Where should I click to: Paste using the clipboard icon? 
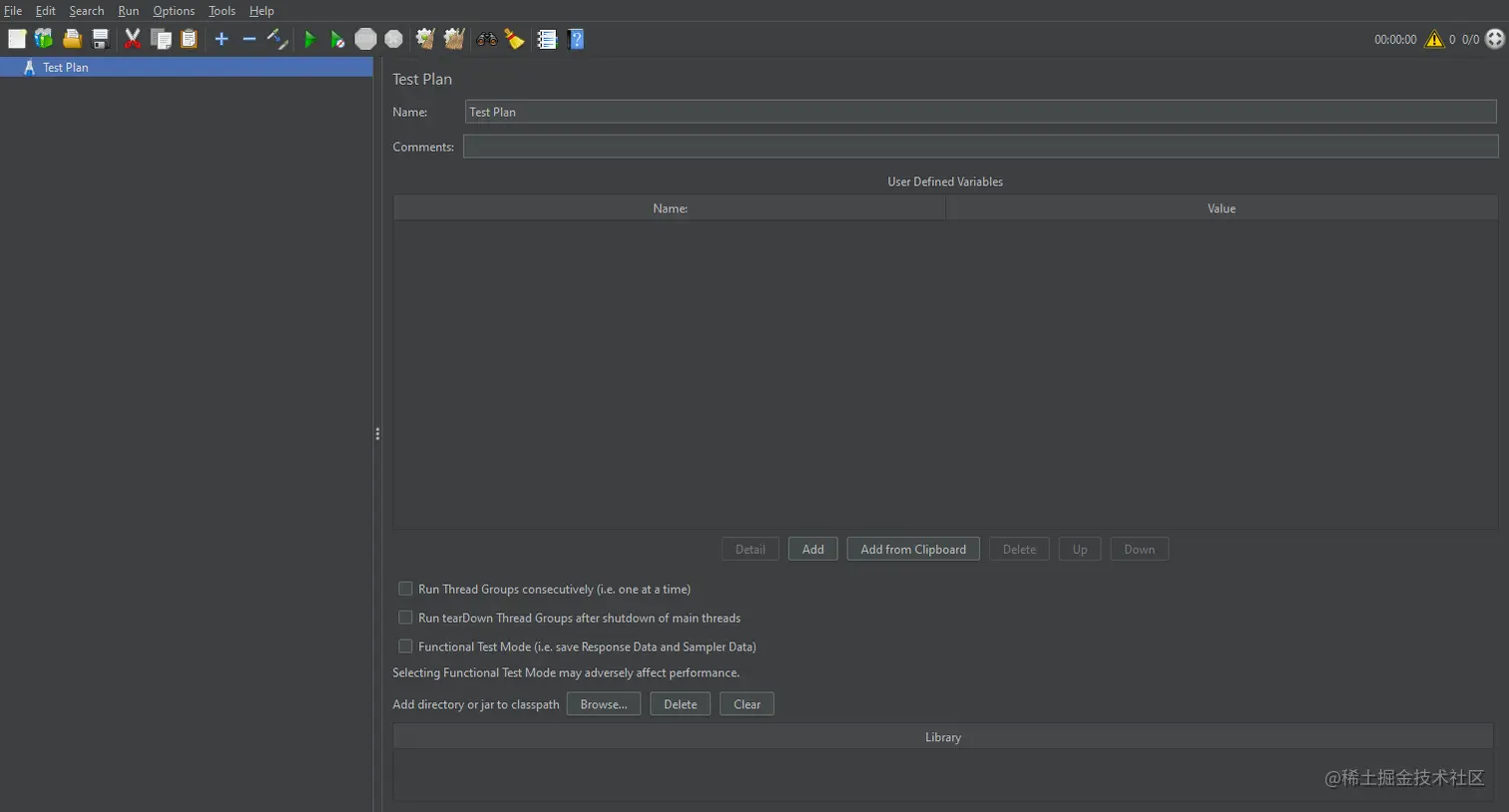pyautogui.click(x=189, y=39)
